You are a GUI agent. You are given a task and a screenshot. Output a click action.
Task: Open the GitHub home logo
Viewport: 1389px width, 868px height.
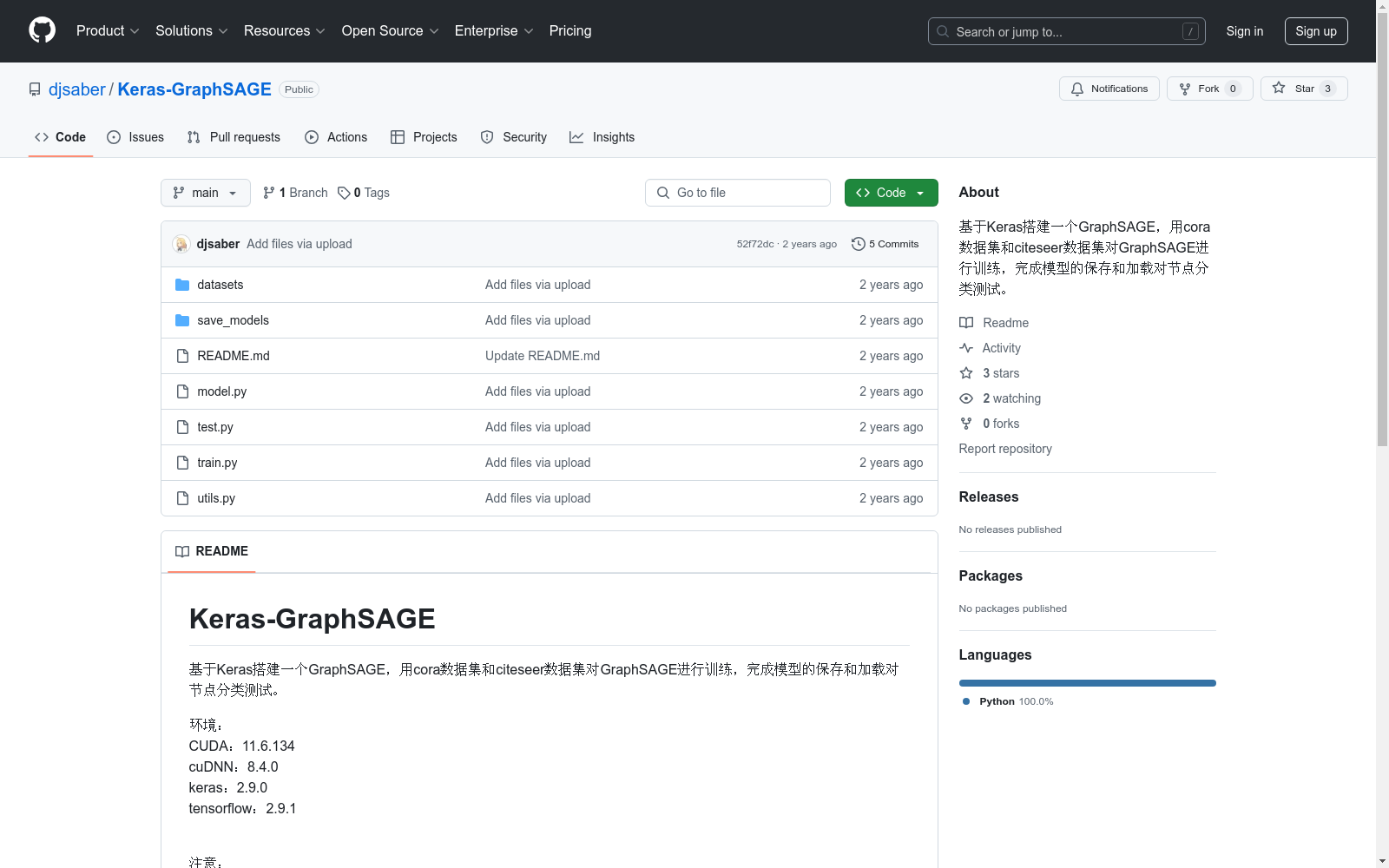(42, 30)
